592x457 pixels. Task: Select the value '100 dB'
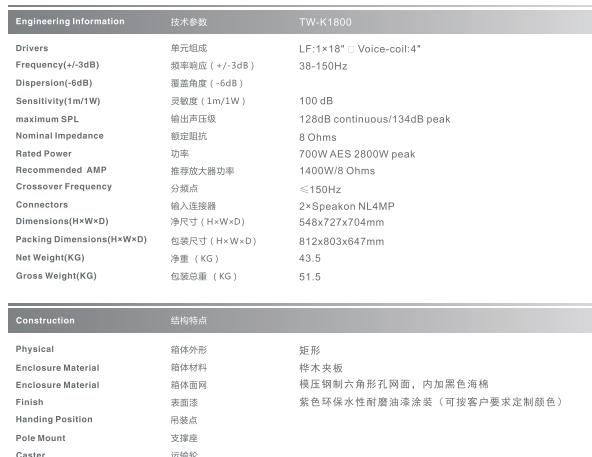click(316, 101)
